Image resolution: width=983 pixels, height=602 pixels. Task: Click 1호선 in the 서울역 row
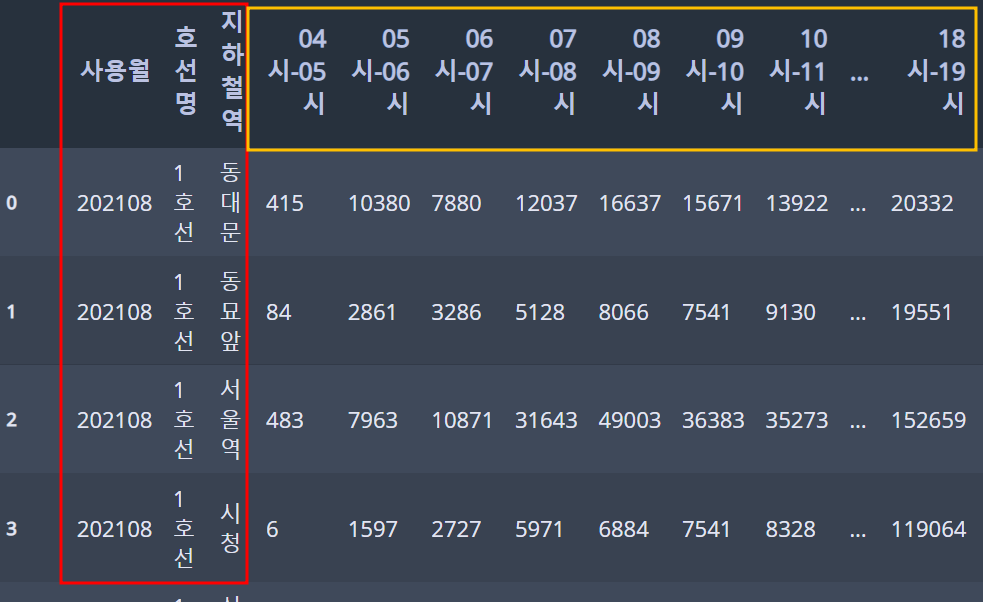click(x=184, y=420)
